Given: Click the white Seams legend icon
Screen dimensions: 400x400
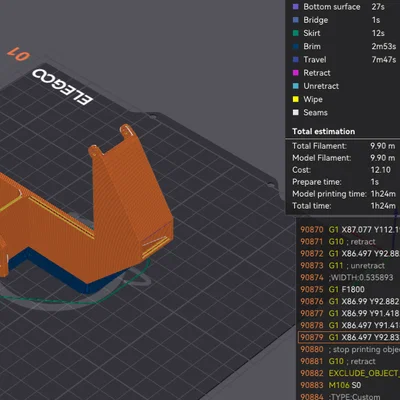Looking at the screenshot, I should tap(296, 113).
